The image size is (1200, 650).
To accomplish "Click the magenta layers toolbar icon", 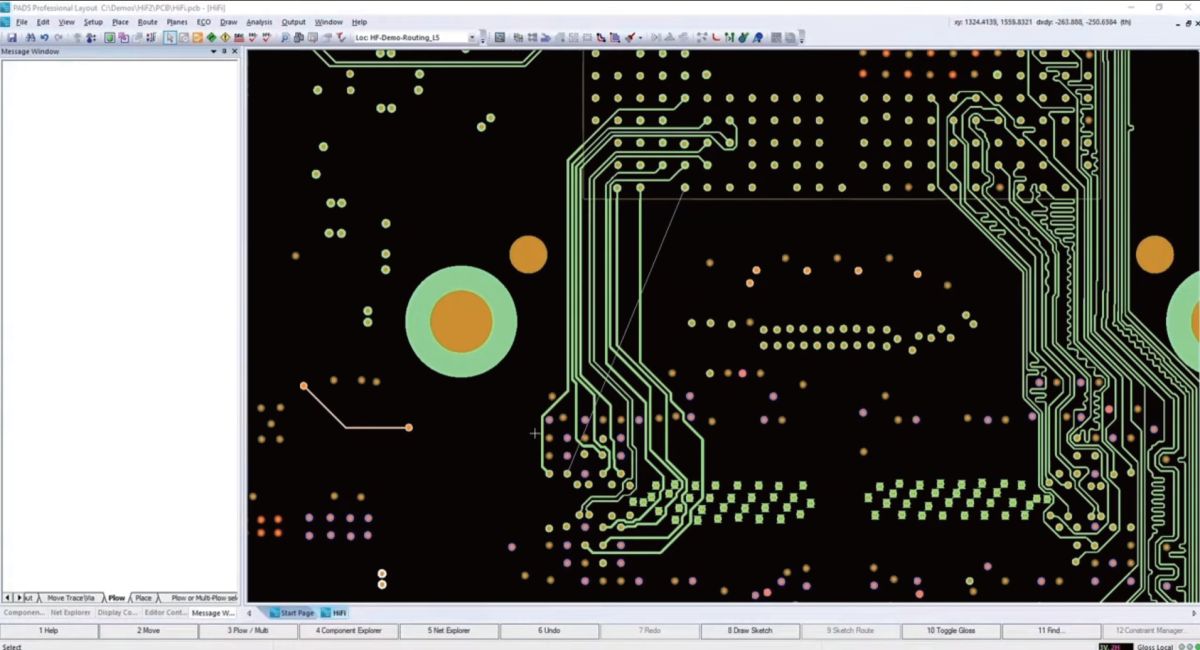I will pyautogui.click(x=123, y=37).
